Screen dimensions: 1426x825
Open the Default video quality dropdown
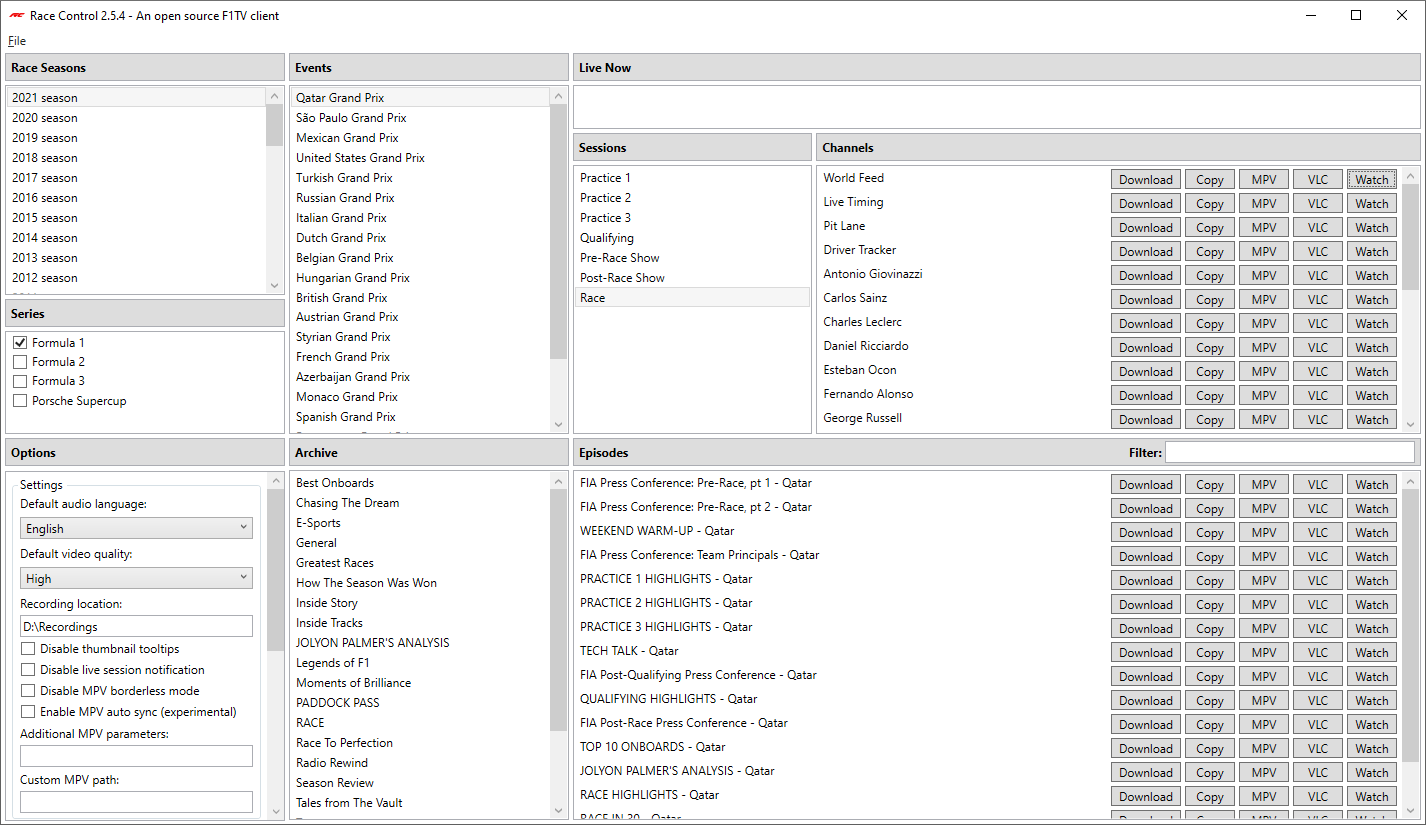pyautogui.click(x=136, y=578)
